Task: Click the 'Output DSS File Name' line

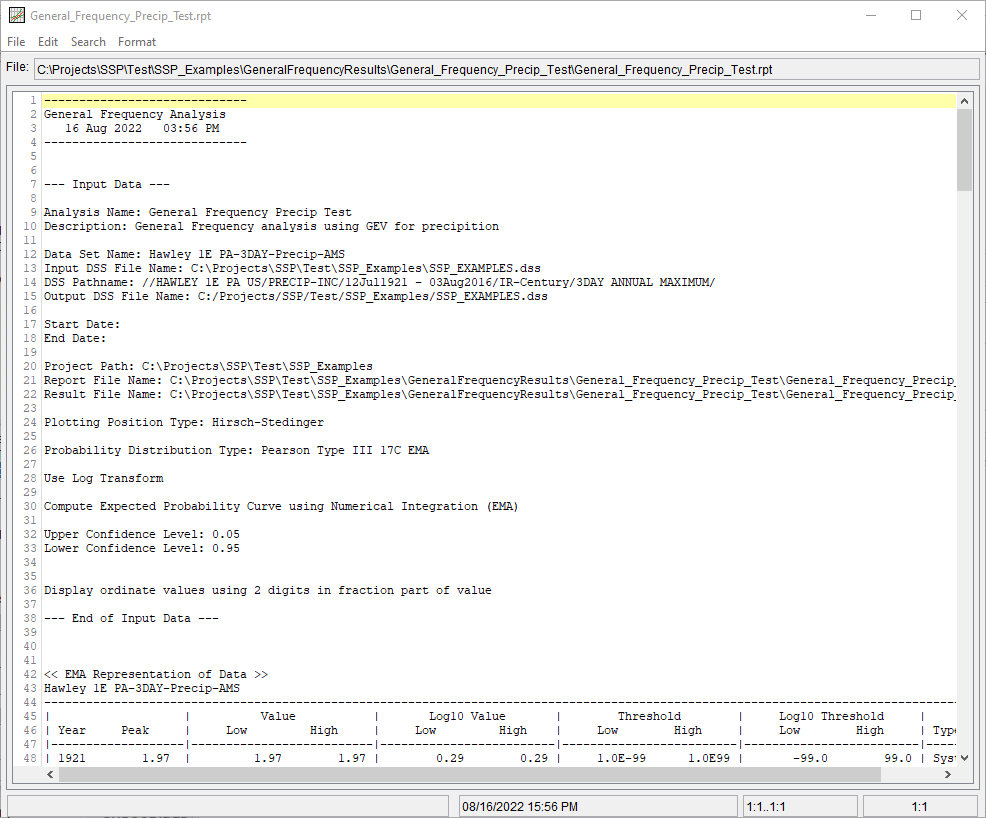Action: click(x=296, y=296)
